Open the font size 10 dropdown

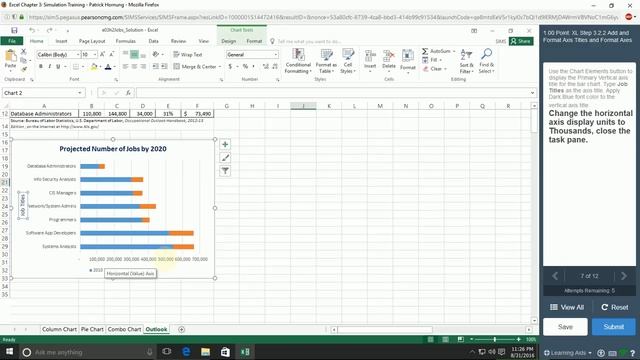click(x=95, y=54)
